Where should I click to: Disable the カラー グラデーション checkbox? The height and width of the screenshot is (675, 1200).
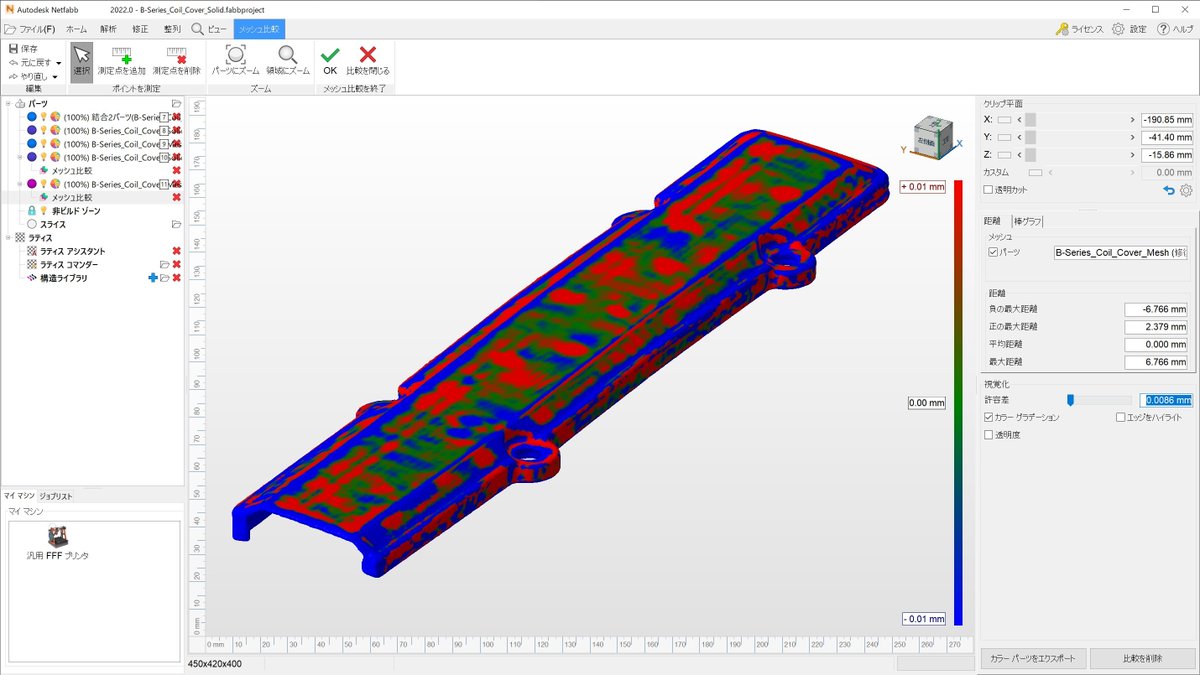click(989, 419)
